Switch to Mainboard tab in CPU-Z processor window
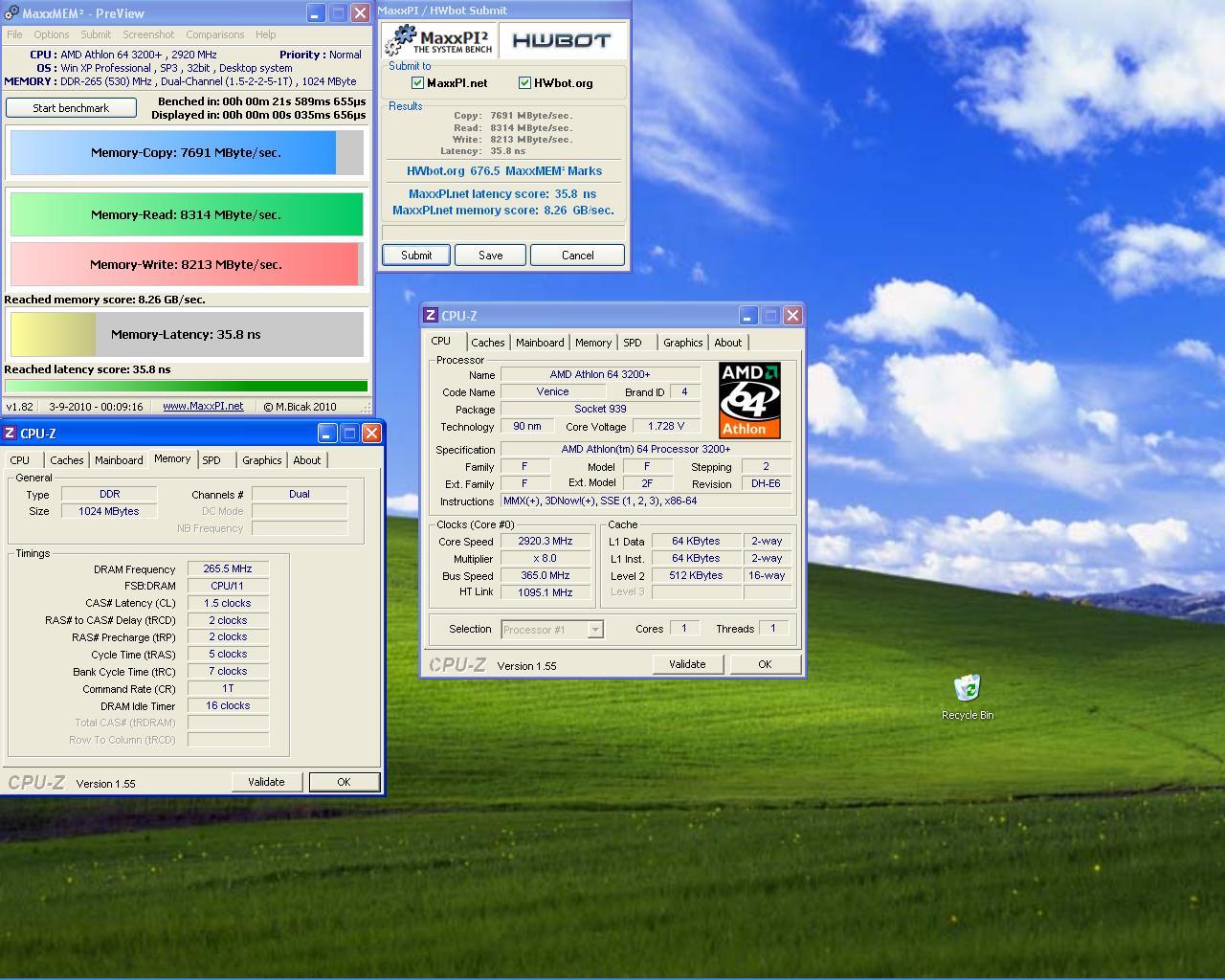This screenshot has width=1225, height=980. click(x=540, y=343)
